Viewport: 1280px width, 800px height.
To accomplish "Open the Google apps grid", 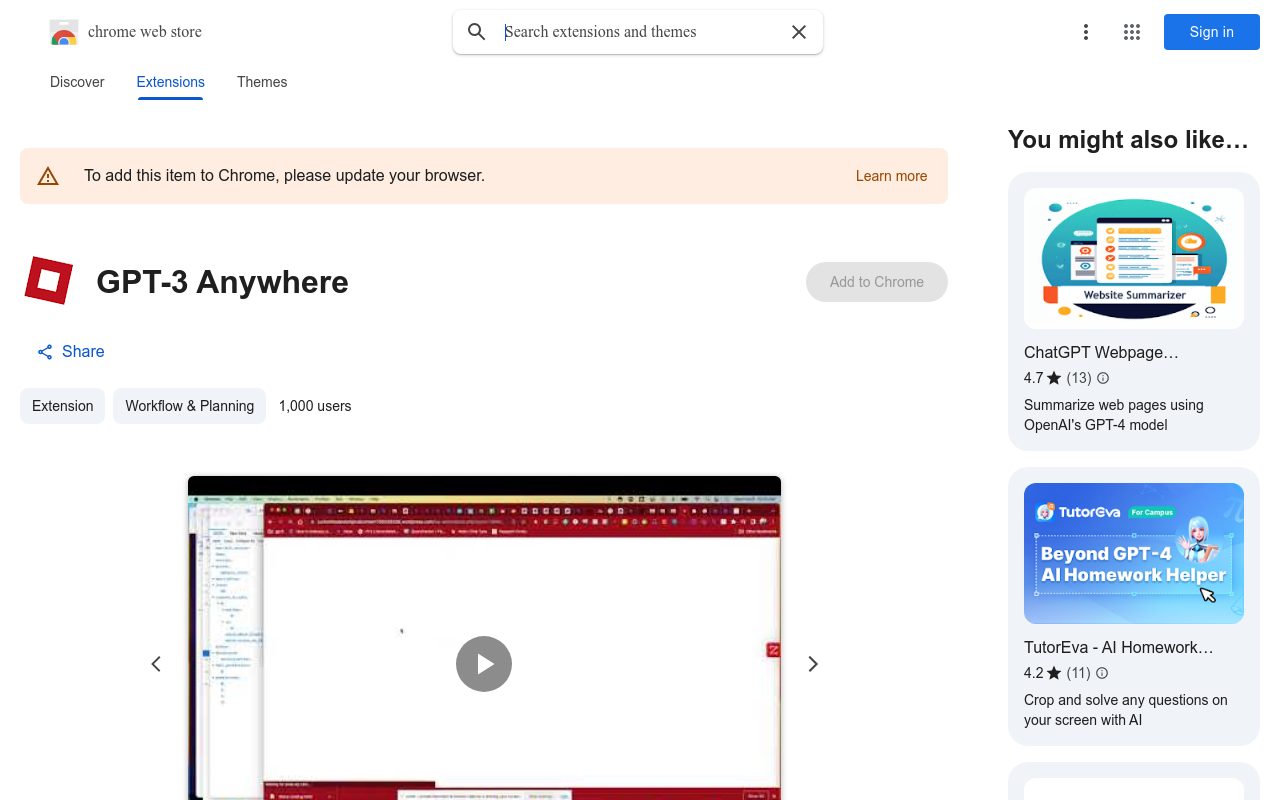I will click(x=1132, y=32).
